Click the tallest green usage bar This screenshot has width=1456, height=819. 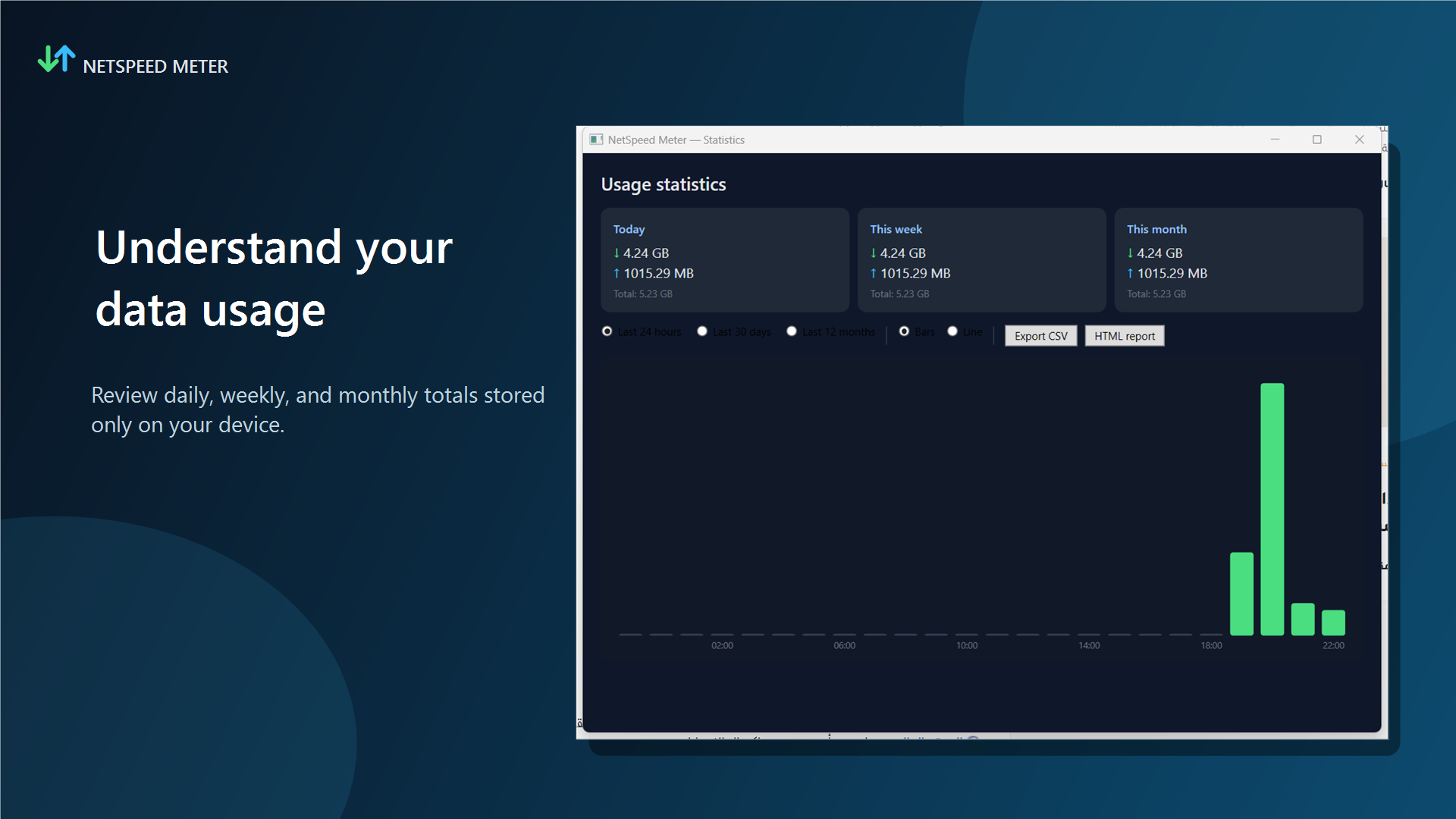[x=1272, y=509]
